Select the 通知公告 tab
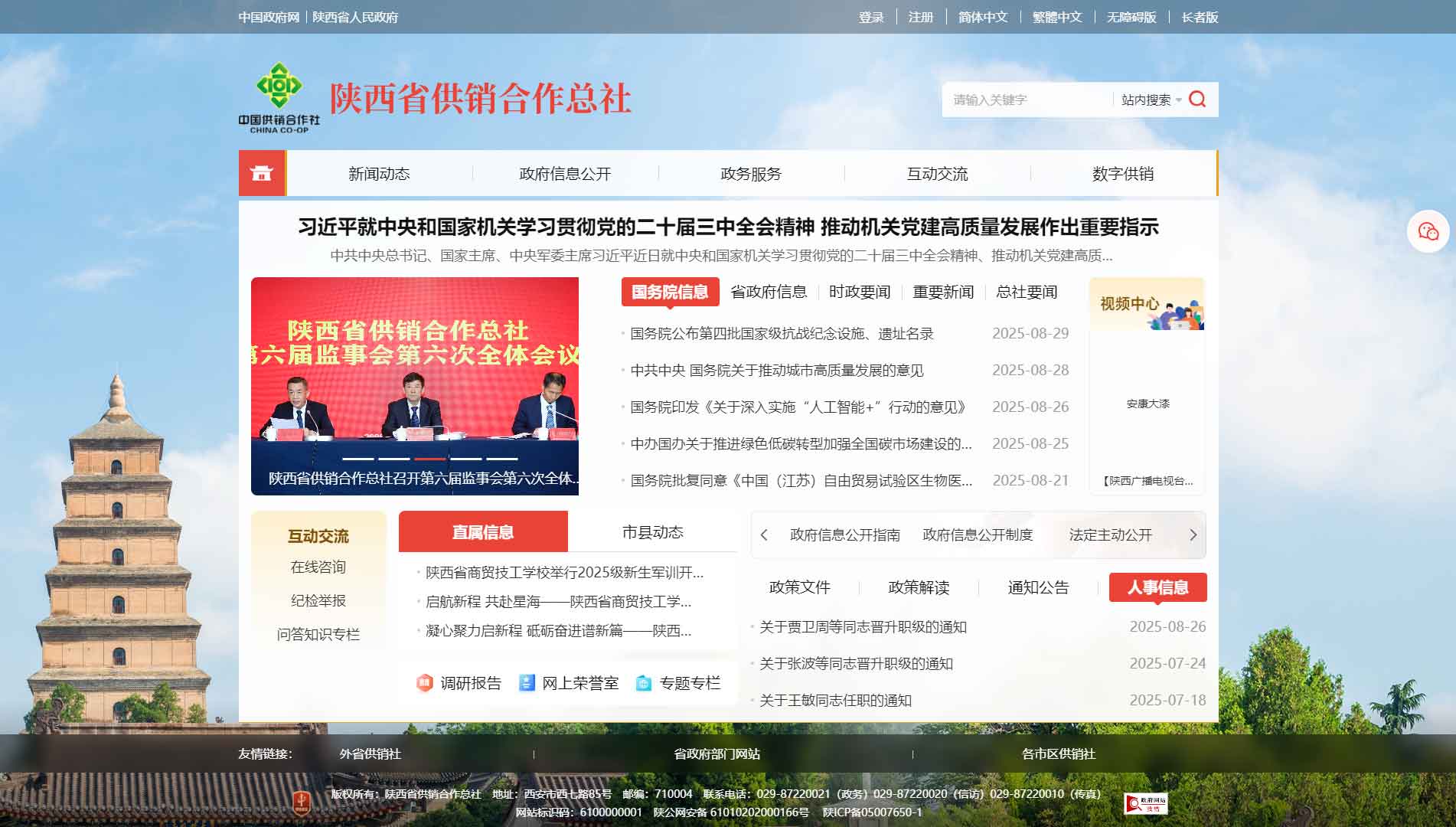The image size is (1456, 827). point(1038,587)
